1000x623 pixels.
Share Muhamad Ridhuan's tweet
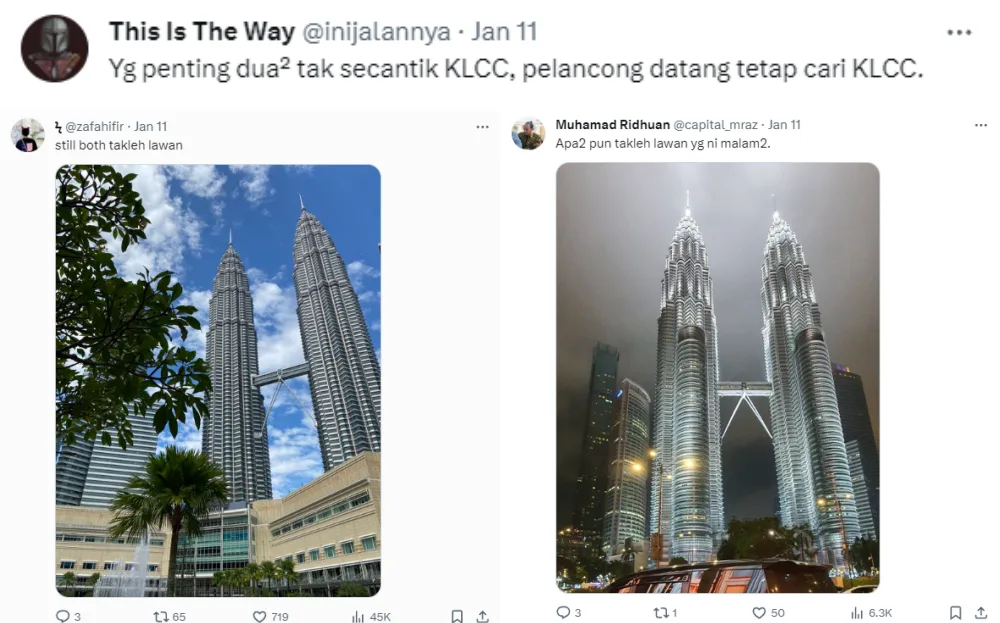[981, 612]
